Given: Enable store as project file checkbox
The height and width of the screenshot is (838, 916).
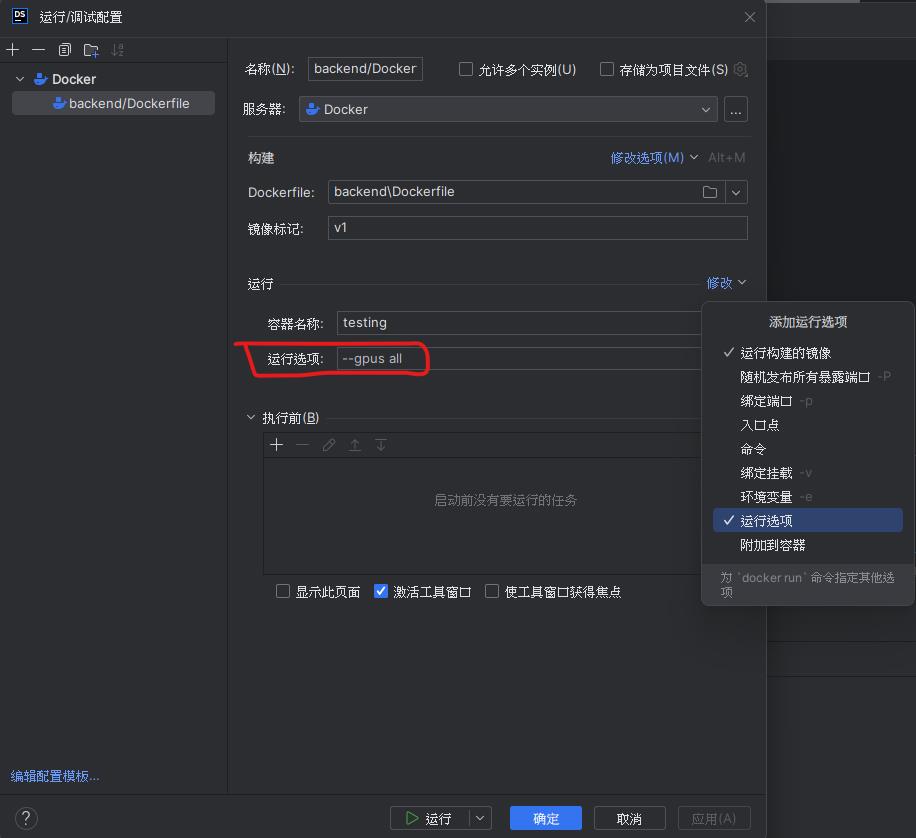Looking at the screenshot, I should coord(607,70).
